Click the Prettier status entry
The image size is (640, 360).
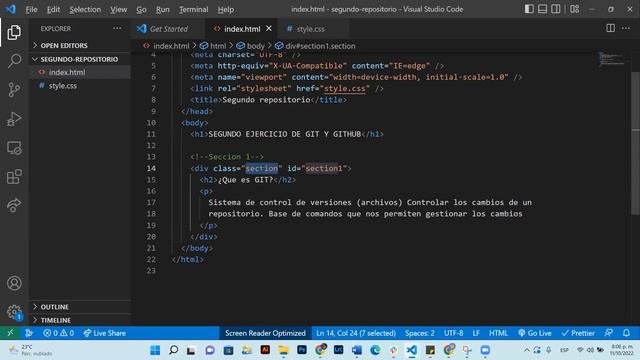click(x=578, y=333)
